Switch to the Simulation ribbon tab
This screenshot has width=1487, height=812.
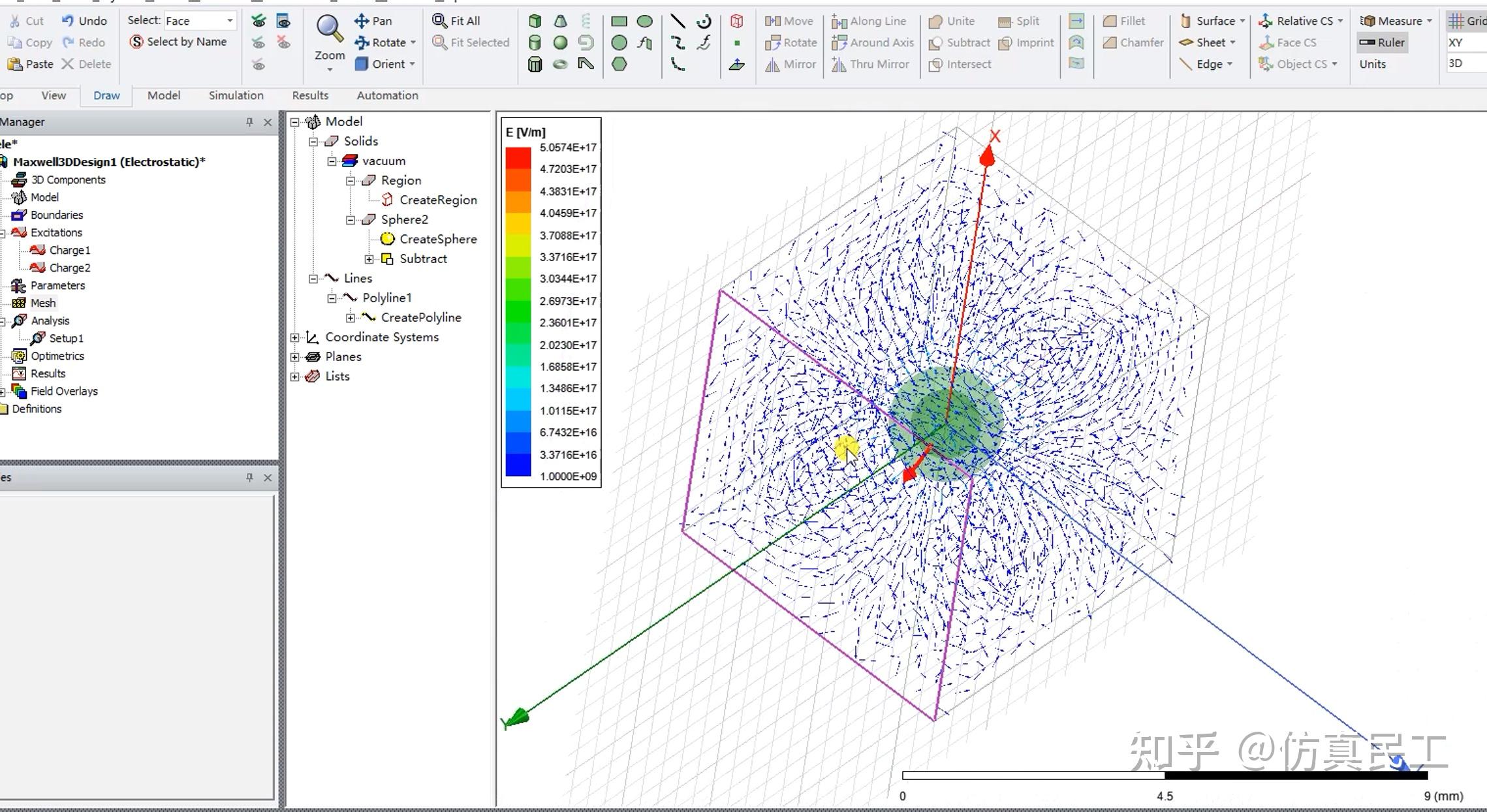[x=236, y=95]
